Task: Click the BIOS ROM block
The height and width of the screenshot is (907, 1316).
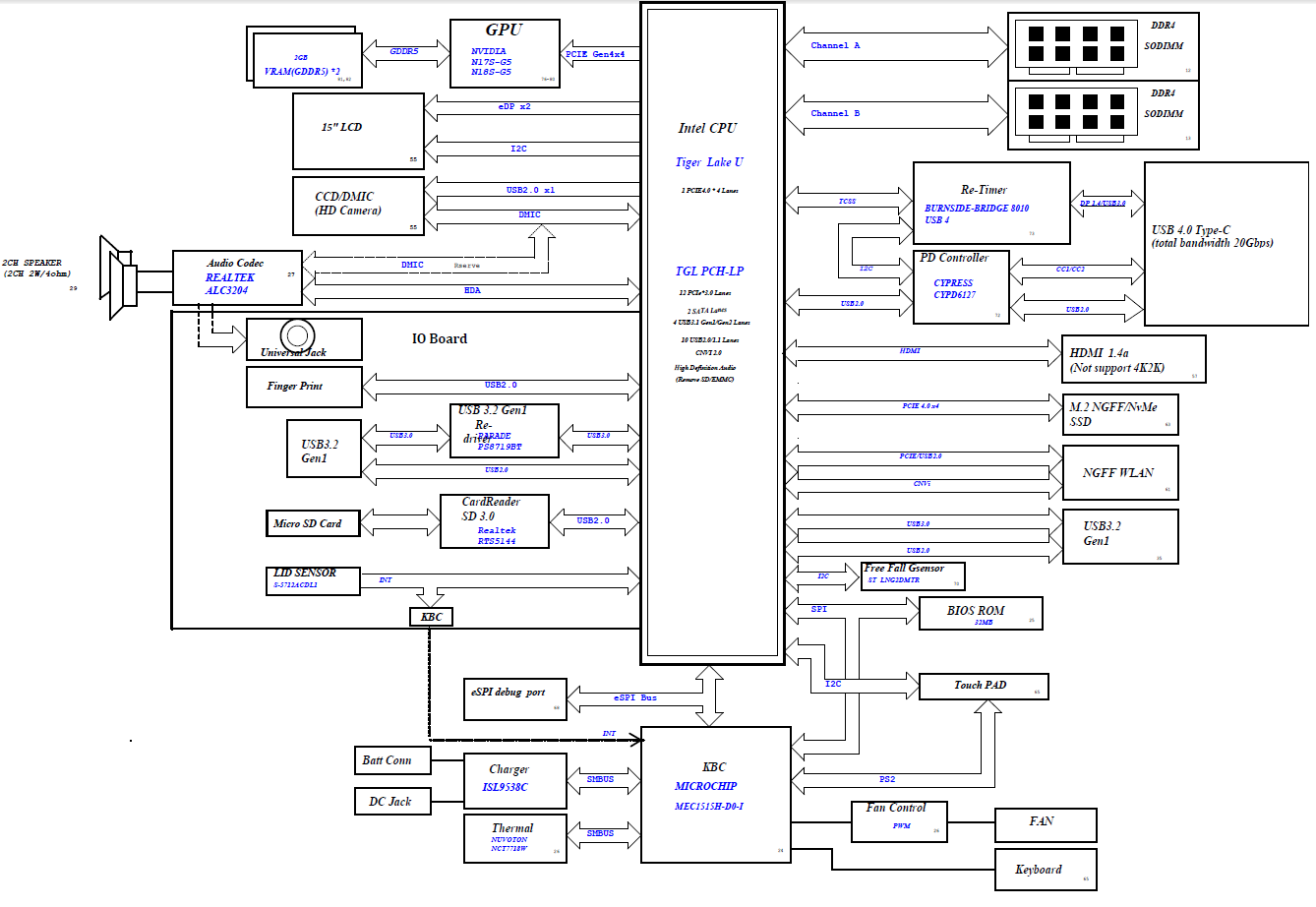Action: coord(980,614)
